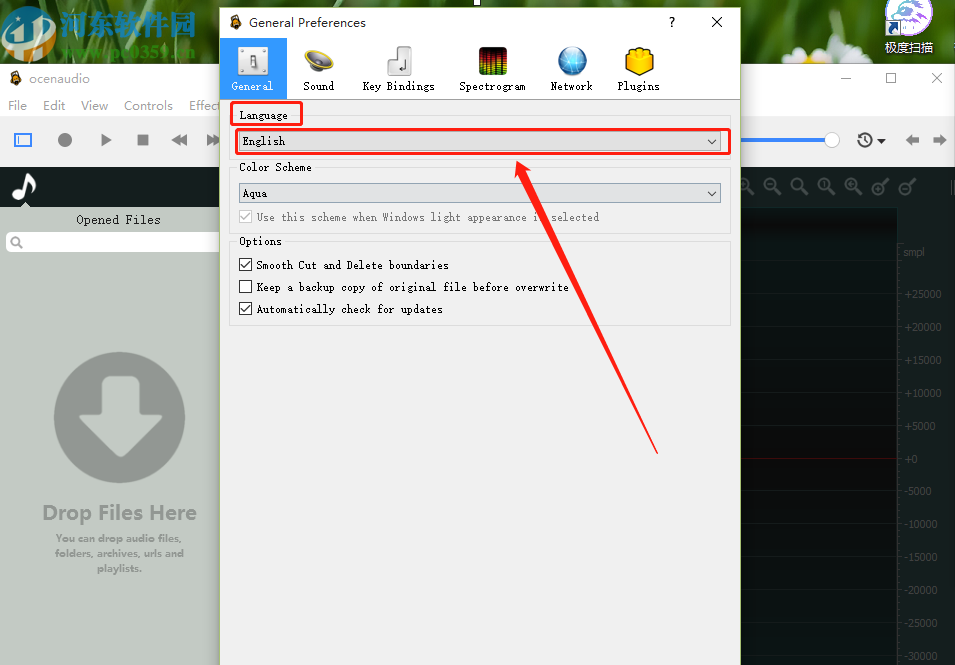Click the smpl label on the amplitude scale
This screenshot has width=955, height=665.
click(x=914, y=252)
